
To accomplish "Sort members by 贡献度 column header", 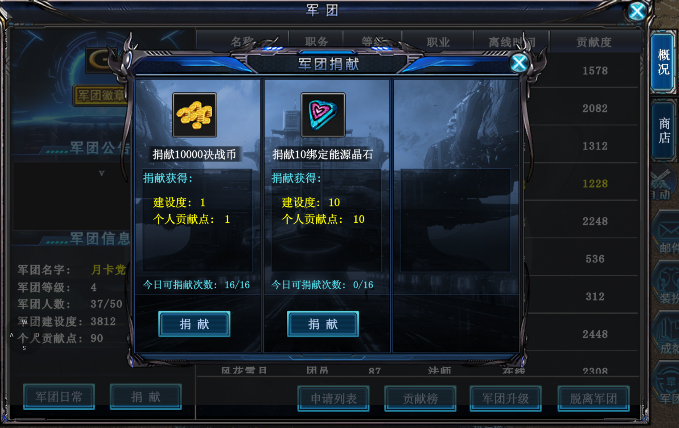I will tap(594, 42).
